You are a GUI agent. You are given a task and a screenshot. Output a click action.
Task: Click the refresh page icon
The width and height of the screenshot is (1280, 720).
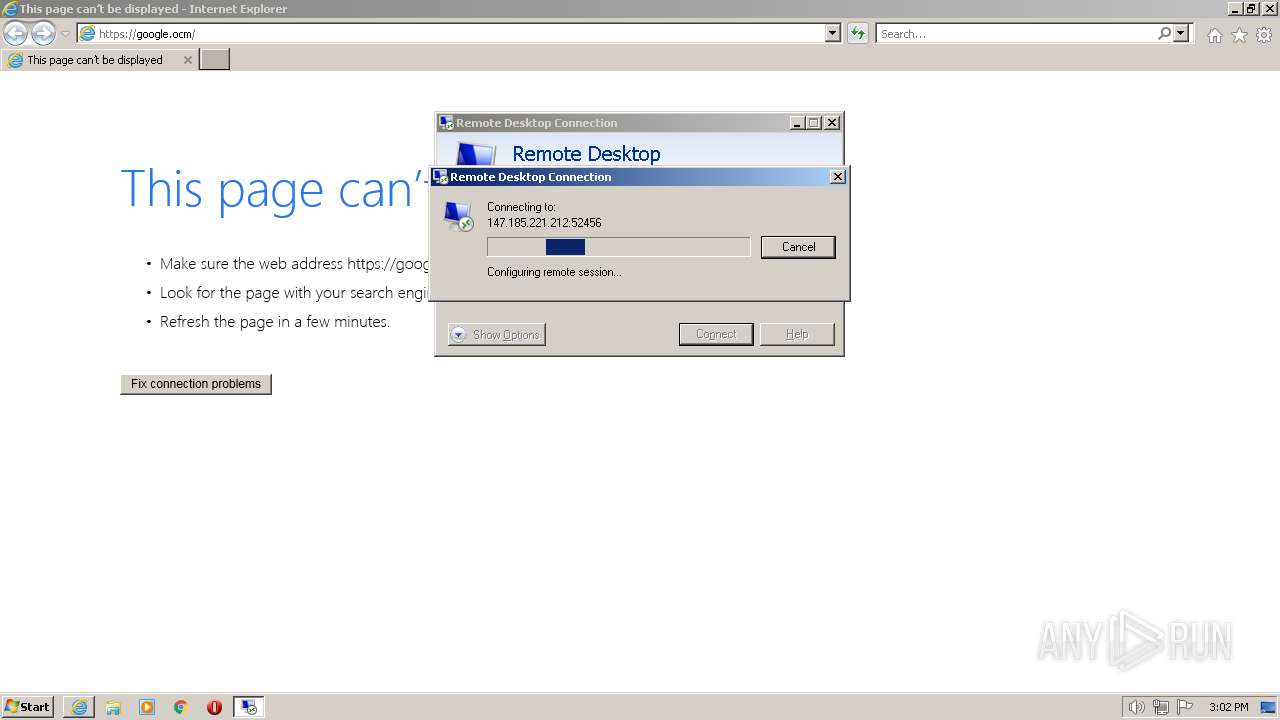click(x=857, y=34)
